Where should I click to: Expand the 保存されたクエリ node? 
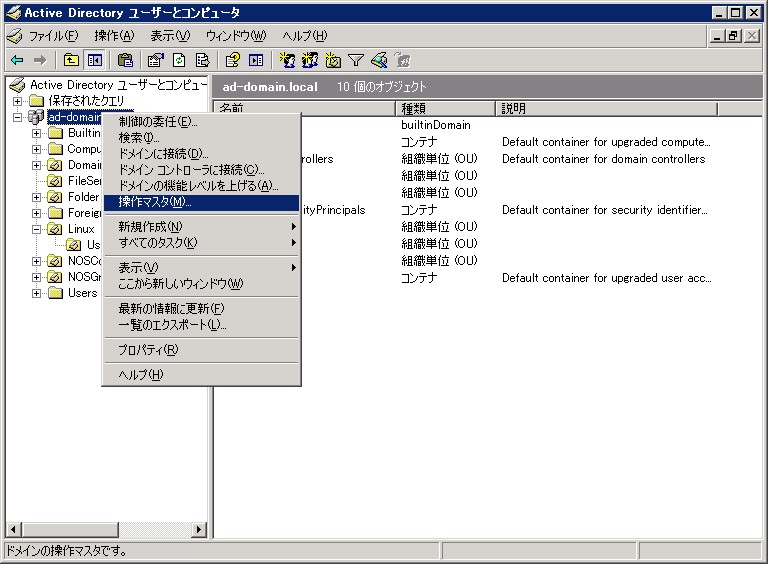[x=18, y=101]
